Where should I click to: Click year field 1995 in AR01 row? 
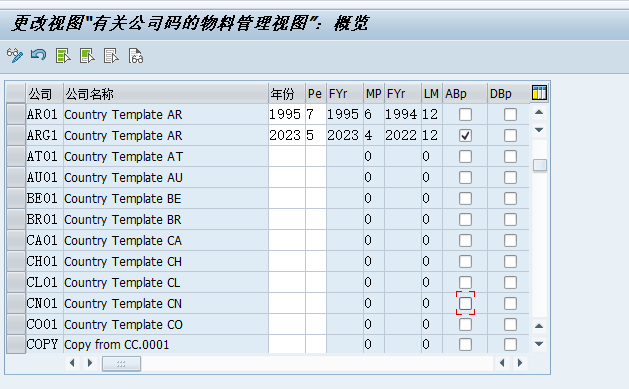pos(287,115)
